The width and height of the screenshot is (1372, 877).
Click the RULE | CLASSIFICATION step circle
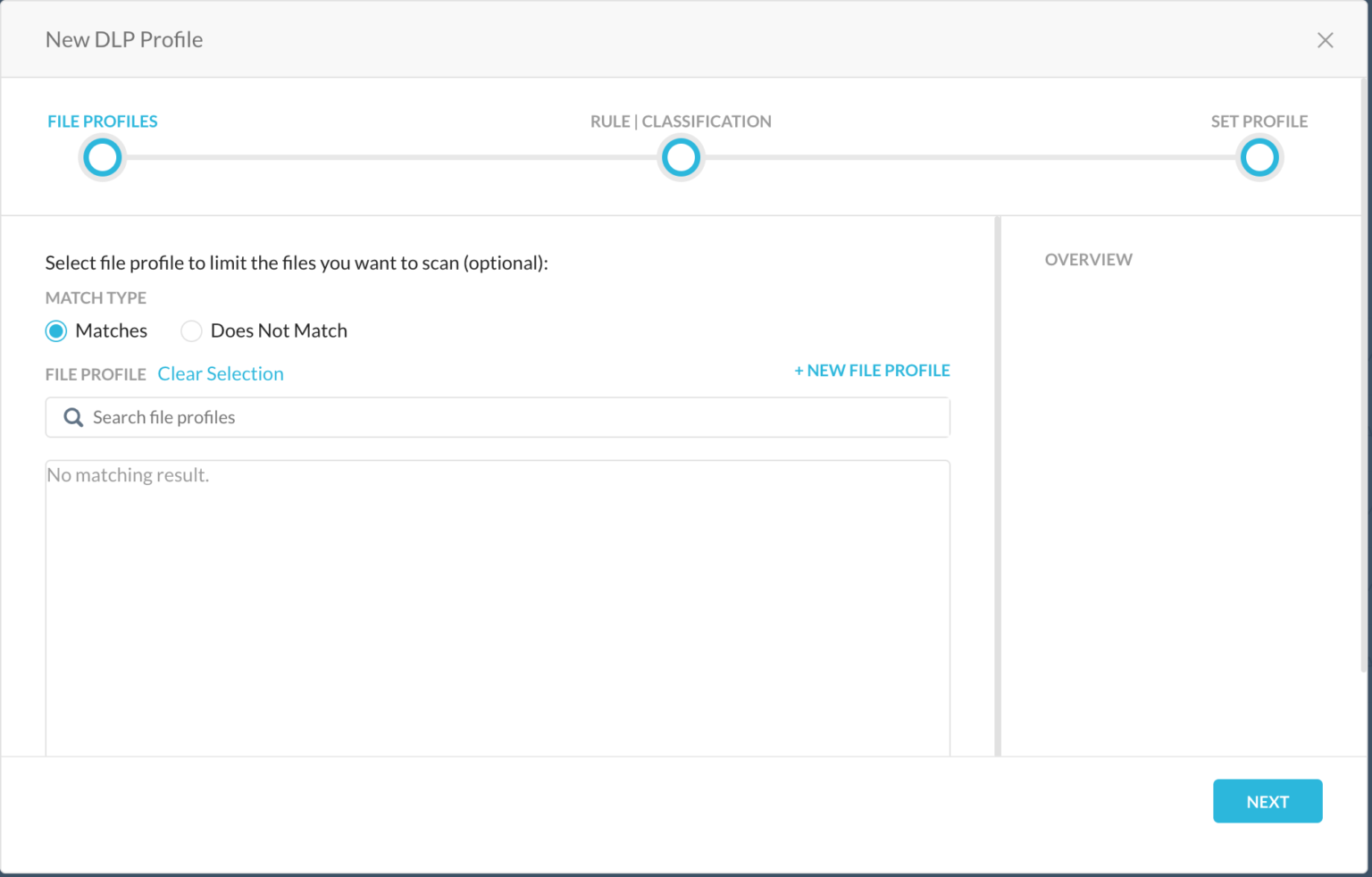tap(681, 157)
